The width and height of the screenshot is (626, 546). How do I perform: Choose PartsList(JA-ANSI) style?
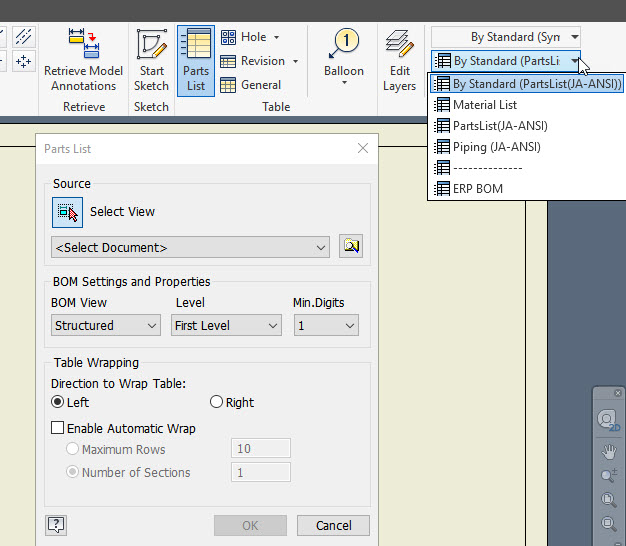coord(527,126)
